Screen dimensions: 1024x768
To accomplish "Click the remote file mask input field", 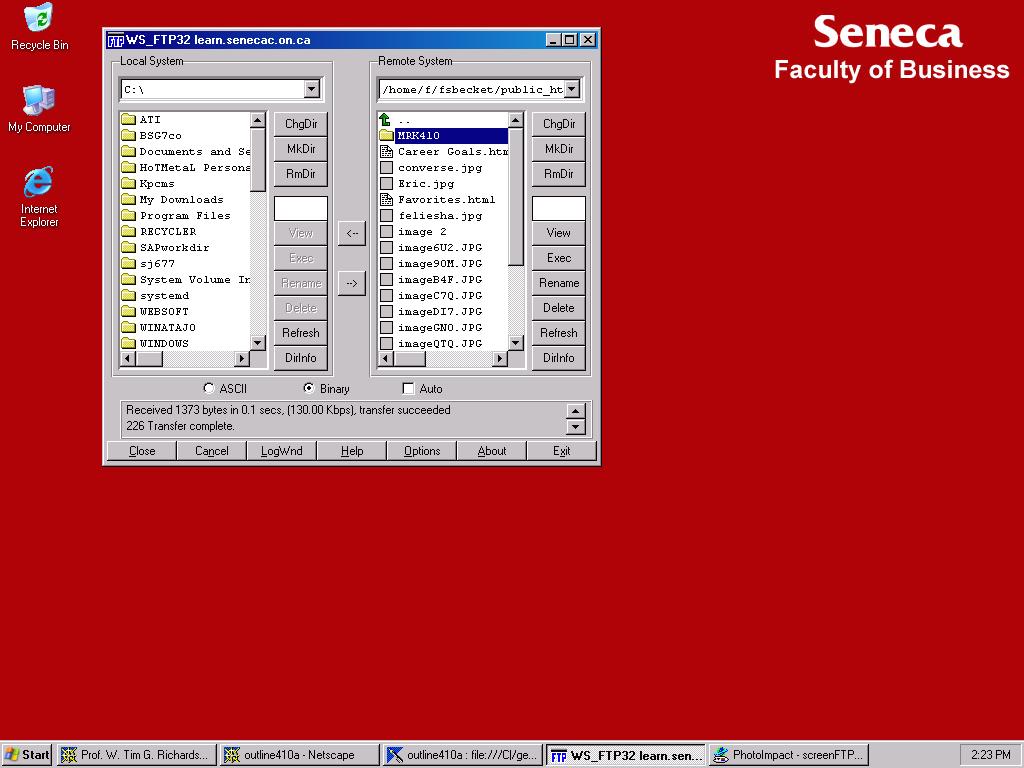I will [559, 208].
